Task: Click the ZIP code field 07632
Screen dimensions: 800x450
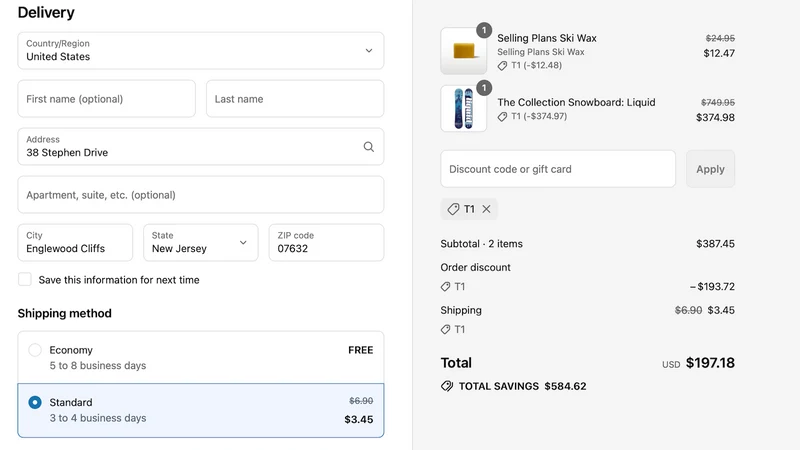Action: [326, 242]
